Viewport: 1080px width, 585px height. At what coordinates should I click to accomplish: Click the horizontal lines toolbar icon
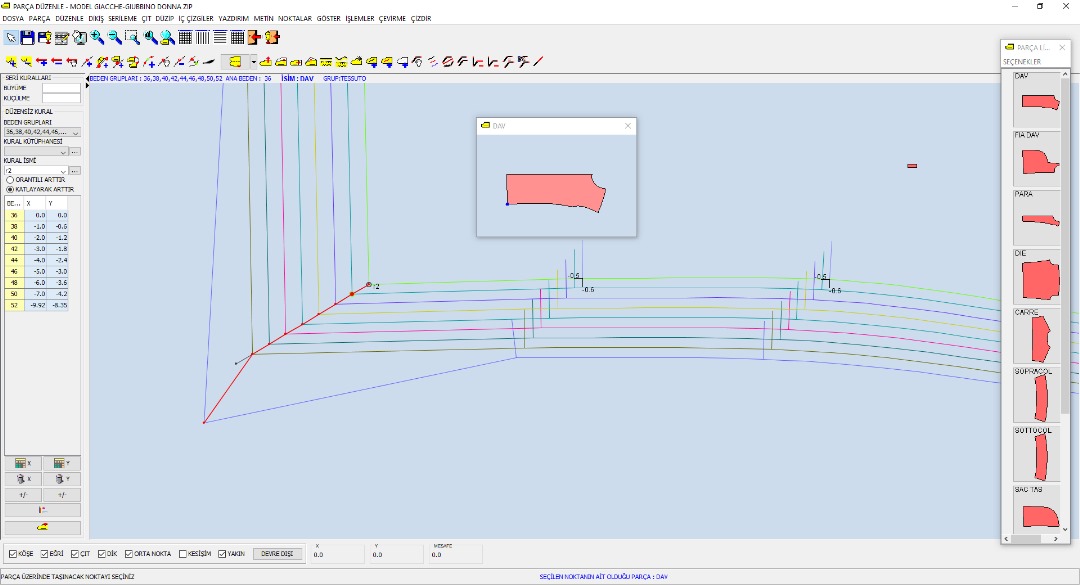pos(219,38)
